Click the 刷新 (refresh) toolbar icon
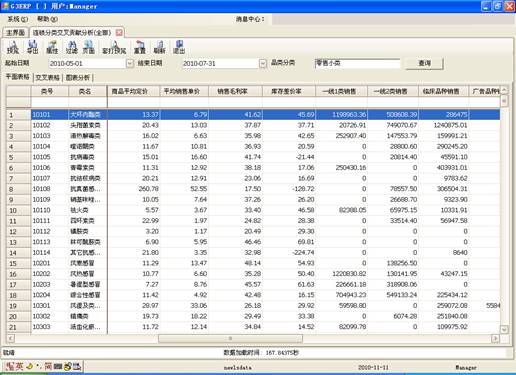Image resolution: width=516 pixels, height=375 pixels. pyautogui.click(x=159, y=47)
